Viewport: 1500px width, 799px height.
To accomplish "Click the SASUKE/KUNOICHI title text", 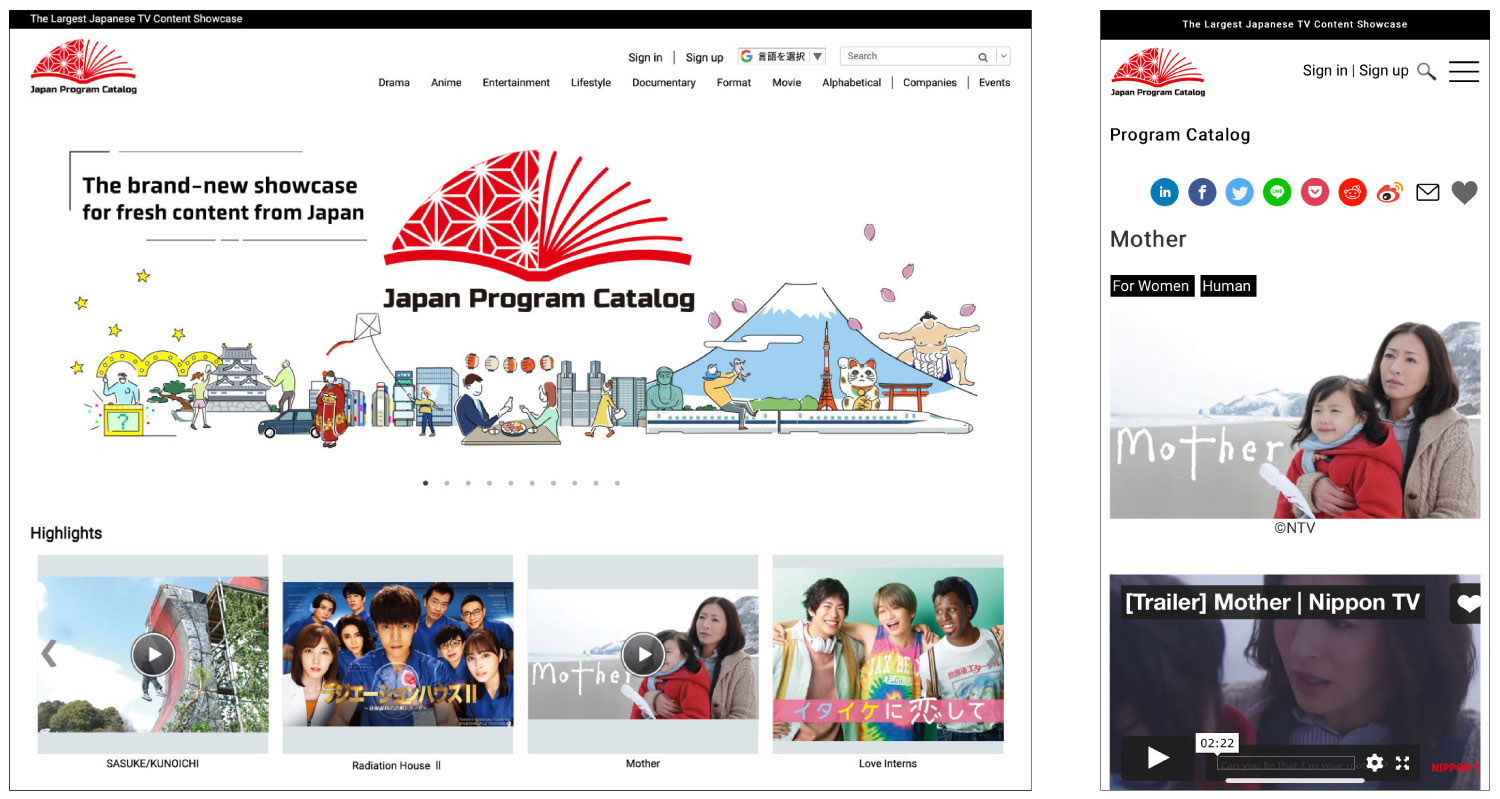I will tap(153, 764).
